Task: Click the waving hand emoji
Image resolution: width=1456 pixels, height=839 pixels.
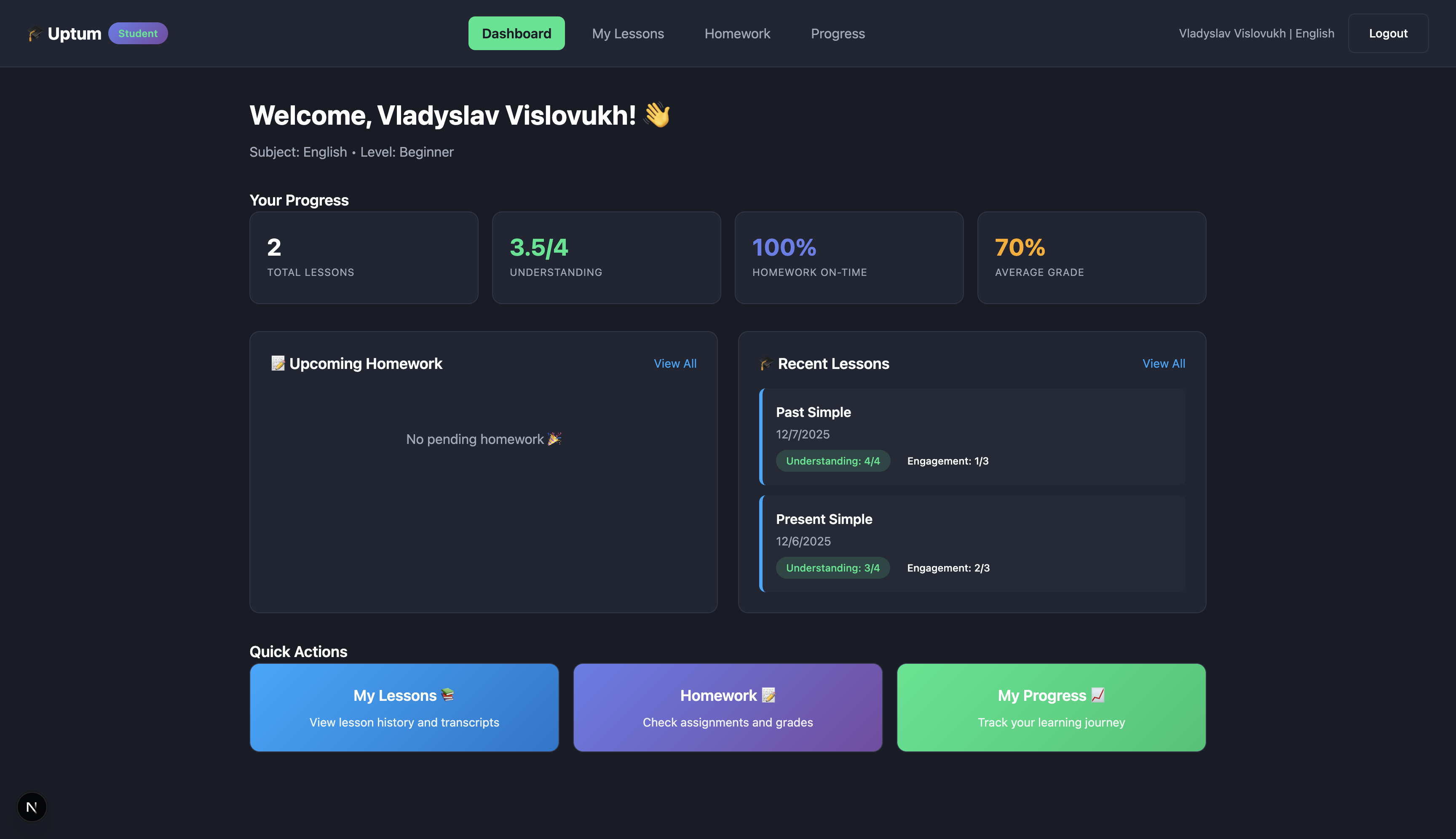Action: pos(657,115)
